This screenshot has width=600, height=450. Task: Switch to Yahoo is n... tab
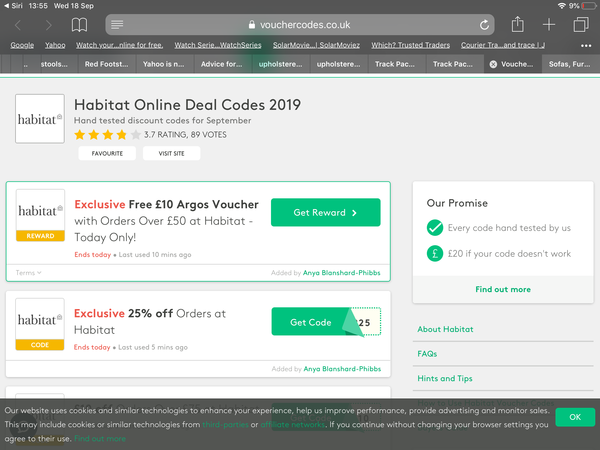coord(163,64)
